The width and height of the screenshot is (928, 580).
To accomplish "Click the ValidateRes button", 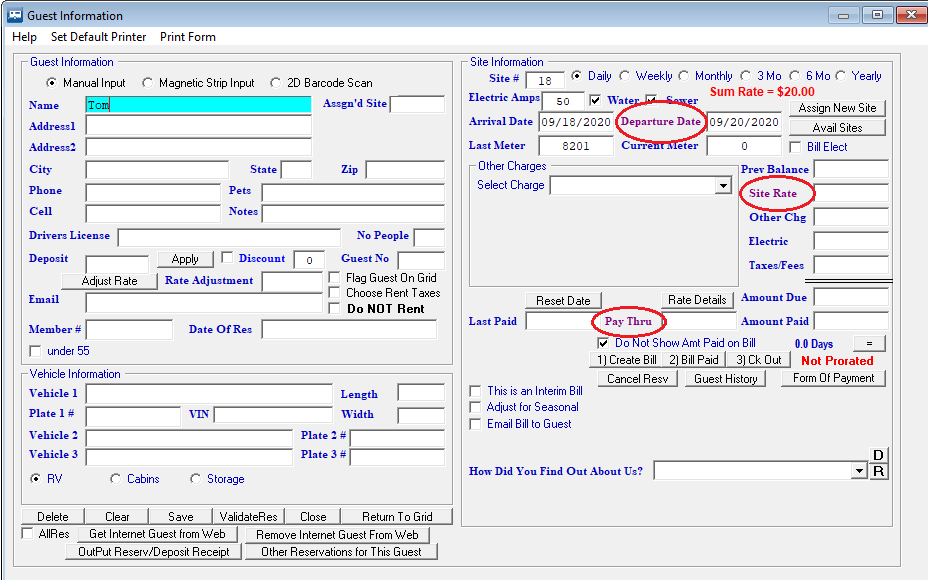I will [249, 517].
